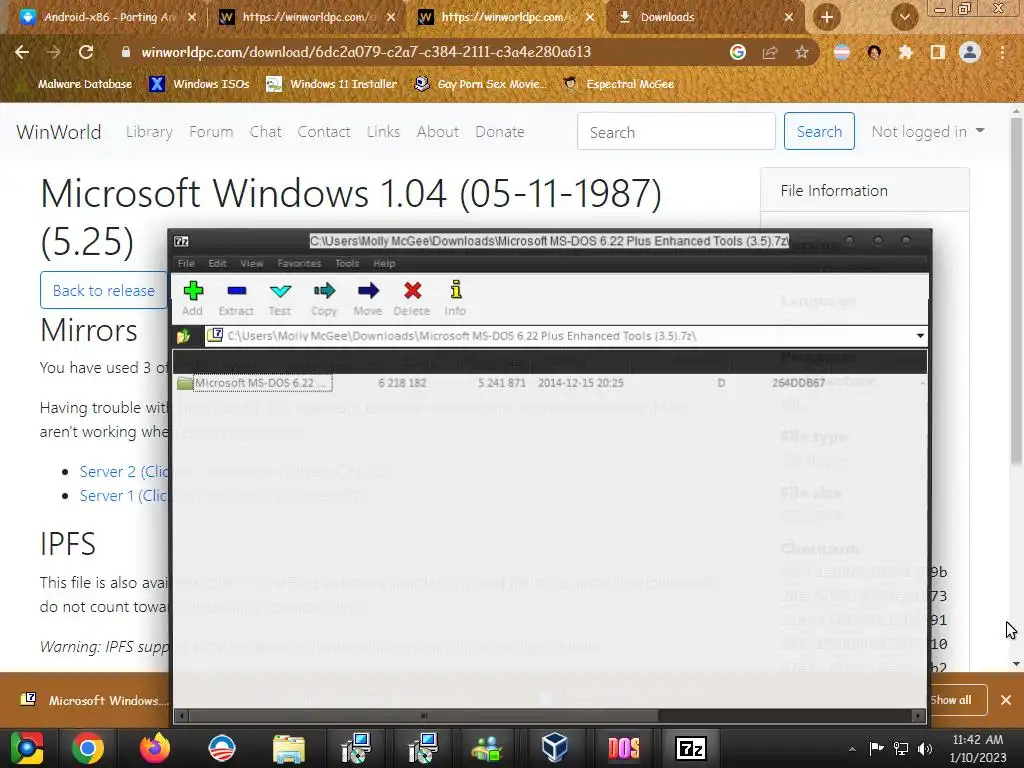This screenshot has width=1024, height=768.
Task: Extract archive with the Extract icon
Action: click(x=236, y=298)
